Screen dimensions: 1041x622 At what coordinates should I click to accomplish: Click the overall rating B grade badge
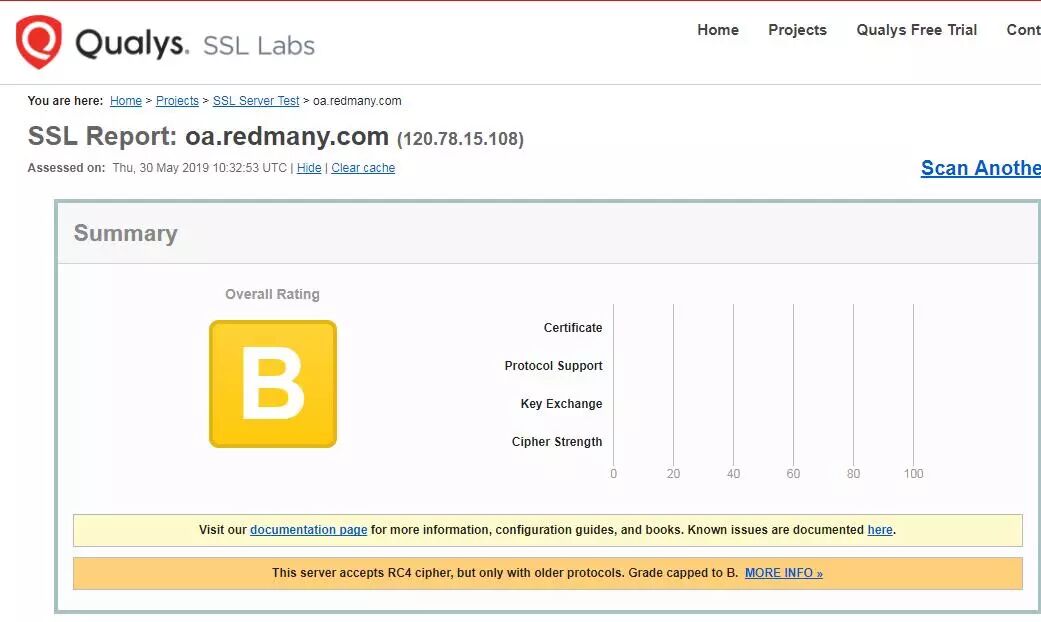click(x=273, y=384)
